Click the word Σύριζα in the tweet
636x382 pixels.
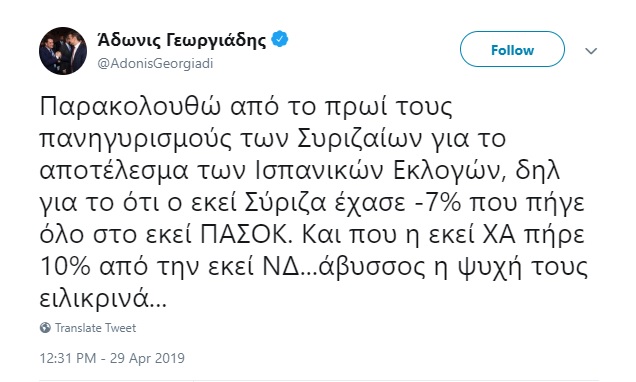[x=286, y=204]
